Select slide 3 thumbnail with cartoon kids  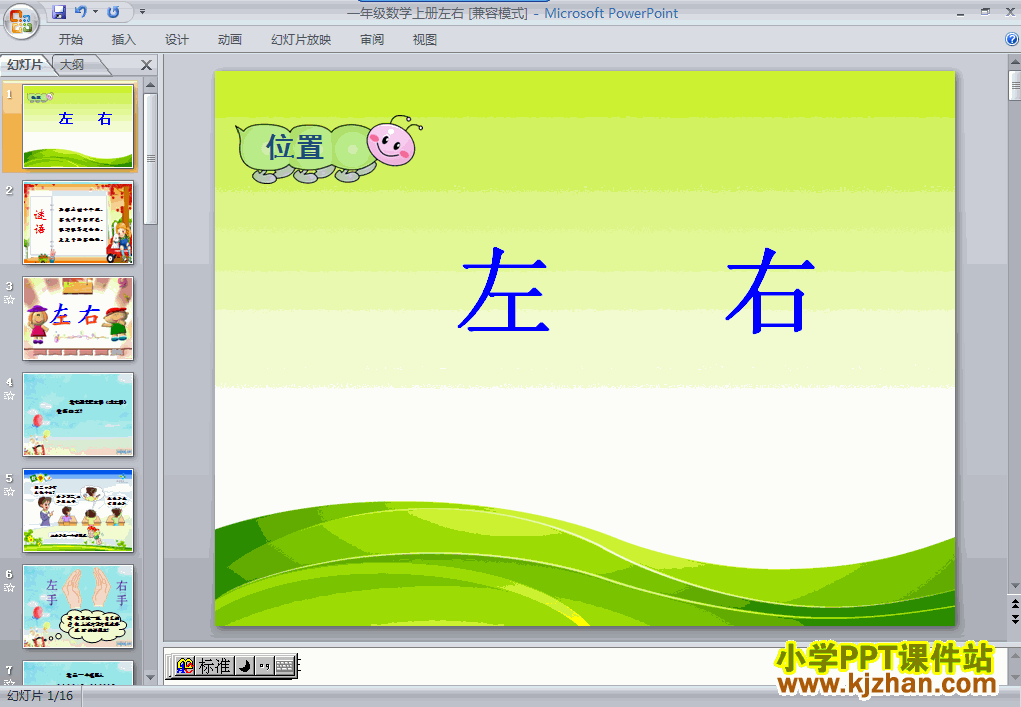click(x=78, y=318)
